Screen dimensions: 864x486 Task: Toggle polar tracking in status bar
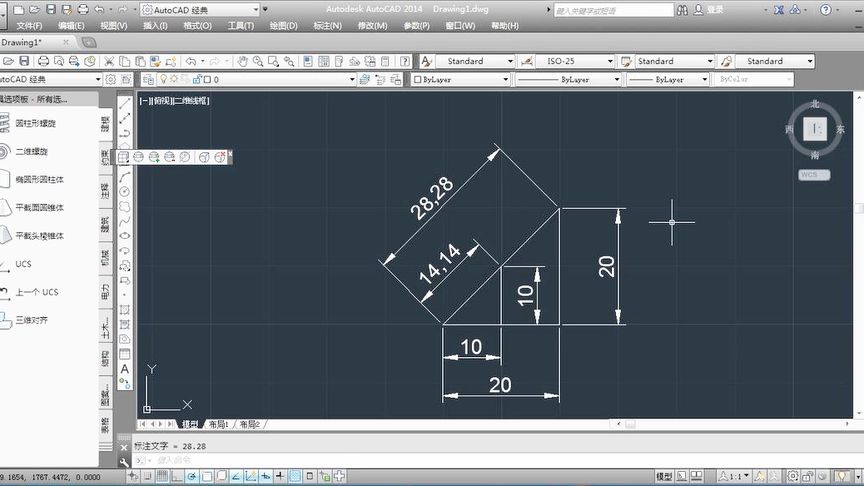click(192, 476)
